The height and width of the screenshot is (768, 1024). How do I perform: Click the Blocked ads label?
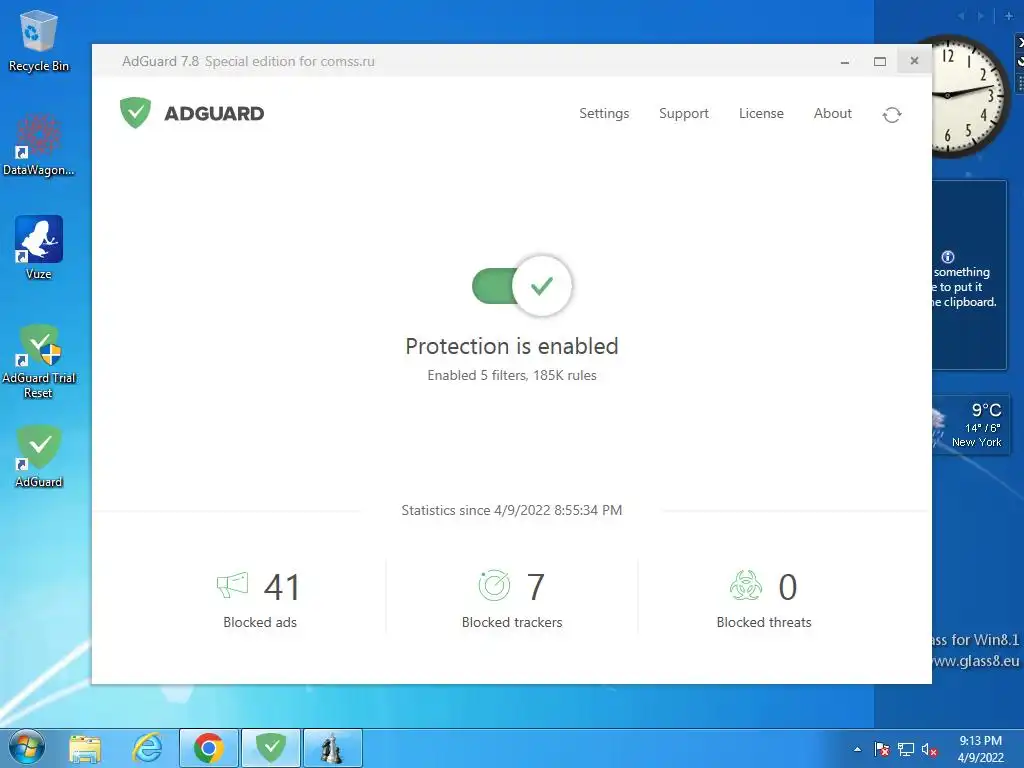[x=260, y=622]
